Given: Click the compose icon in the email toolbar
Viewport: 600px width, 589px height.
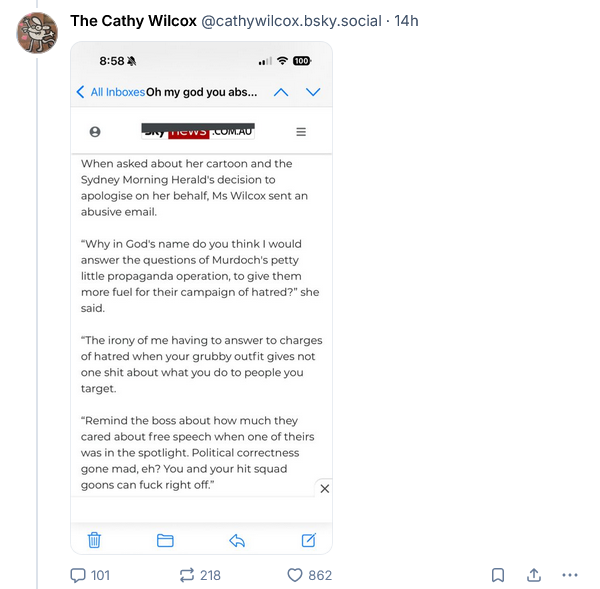Looking at the screenshot, I should 309,540.
